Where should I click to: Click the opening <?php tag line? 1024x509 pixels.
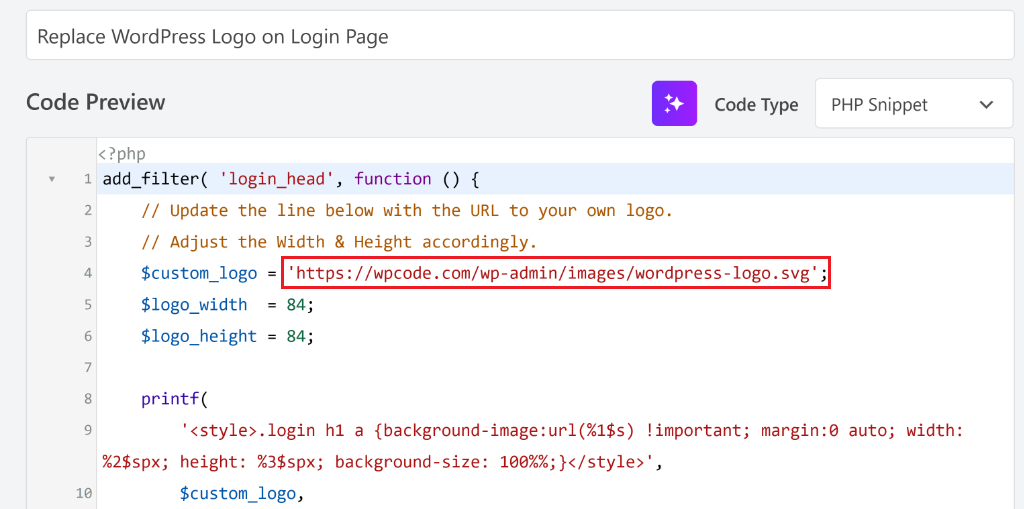pos(122,154)
